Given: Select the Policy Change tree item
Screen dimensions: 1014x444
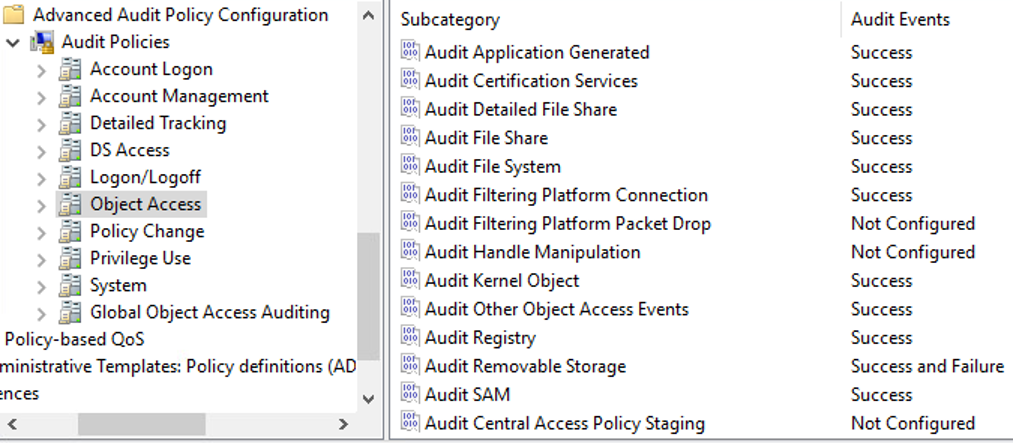Looking at the screenshot, I should click(x=146, y=231).
